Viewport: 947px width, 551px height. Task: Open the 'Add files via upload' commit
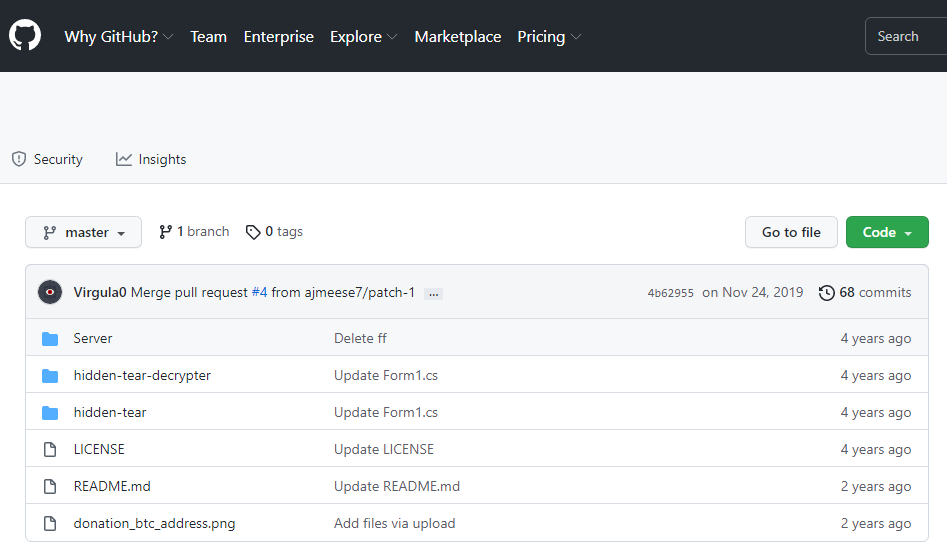click(395, 523)
